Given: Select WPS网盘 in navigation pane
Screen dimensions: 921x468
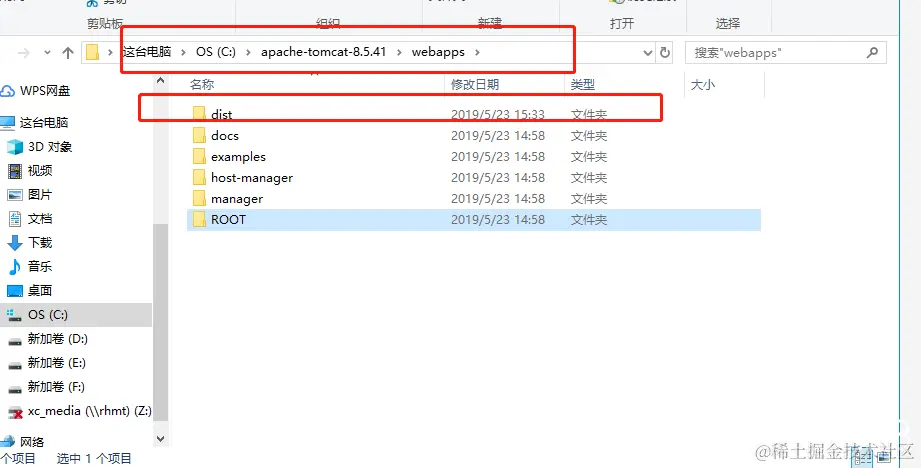Looking at the screenshot, I should point(45,91).
